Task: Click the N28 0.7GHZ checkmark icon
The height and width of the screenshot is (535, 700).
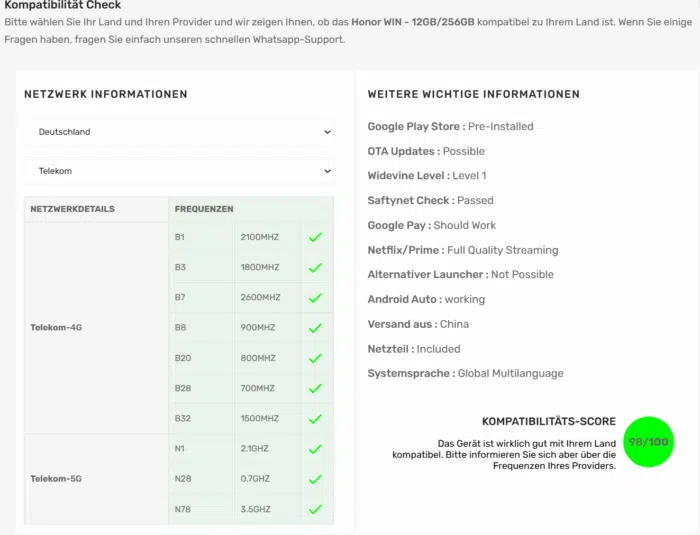Action: click(x=315, y=479)
